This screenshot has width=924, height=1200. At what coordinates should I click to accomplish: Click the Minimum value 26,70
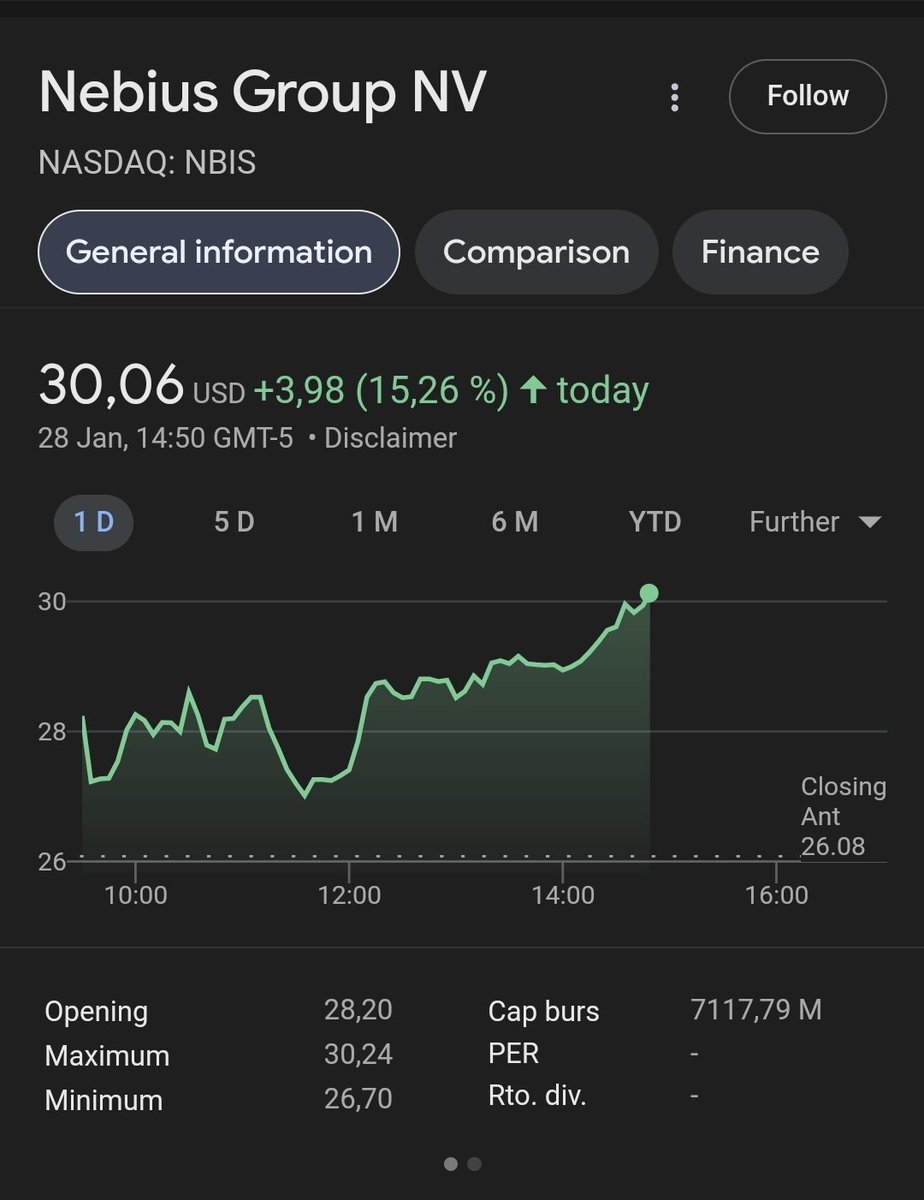click(x=358, y=1099)
